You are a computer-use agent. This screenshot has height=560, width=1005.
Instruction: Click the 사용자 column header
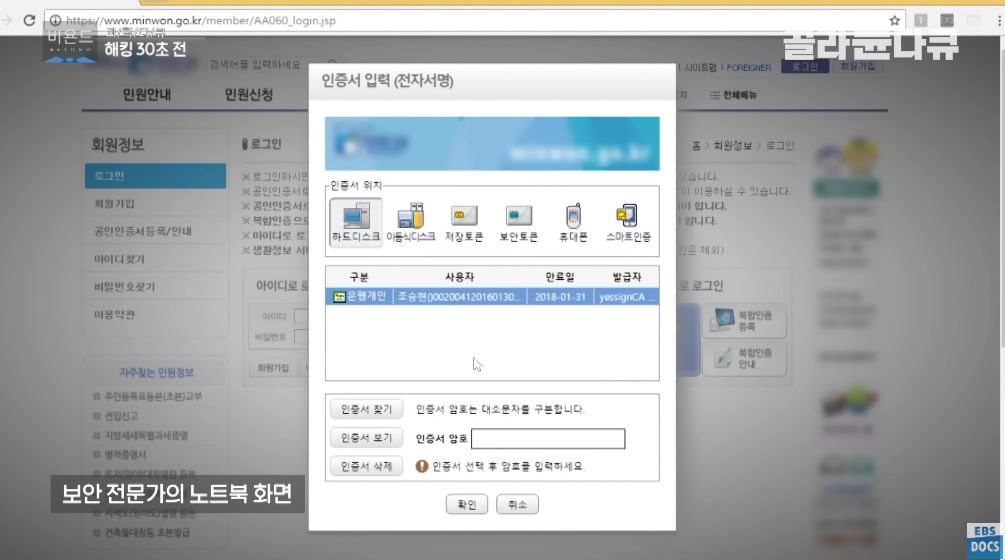click(460, 277)
